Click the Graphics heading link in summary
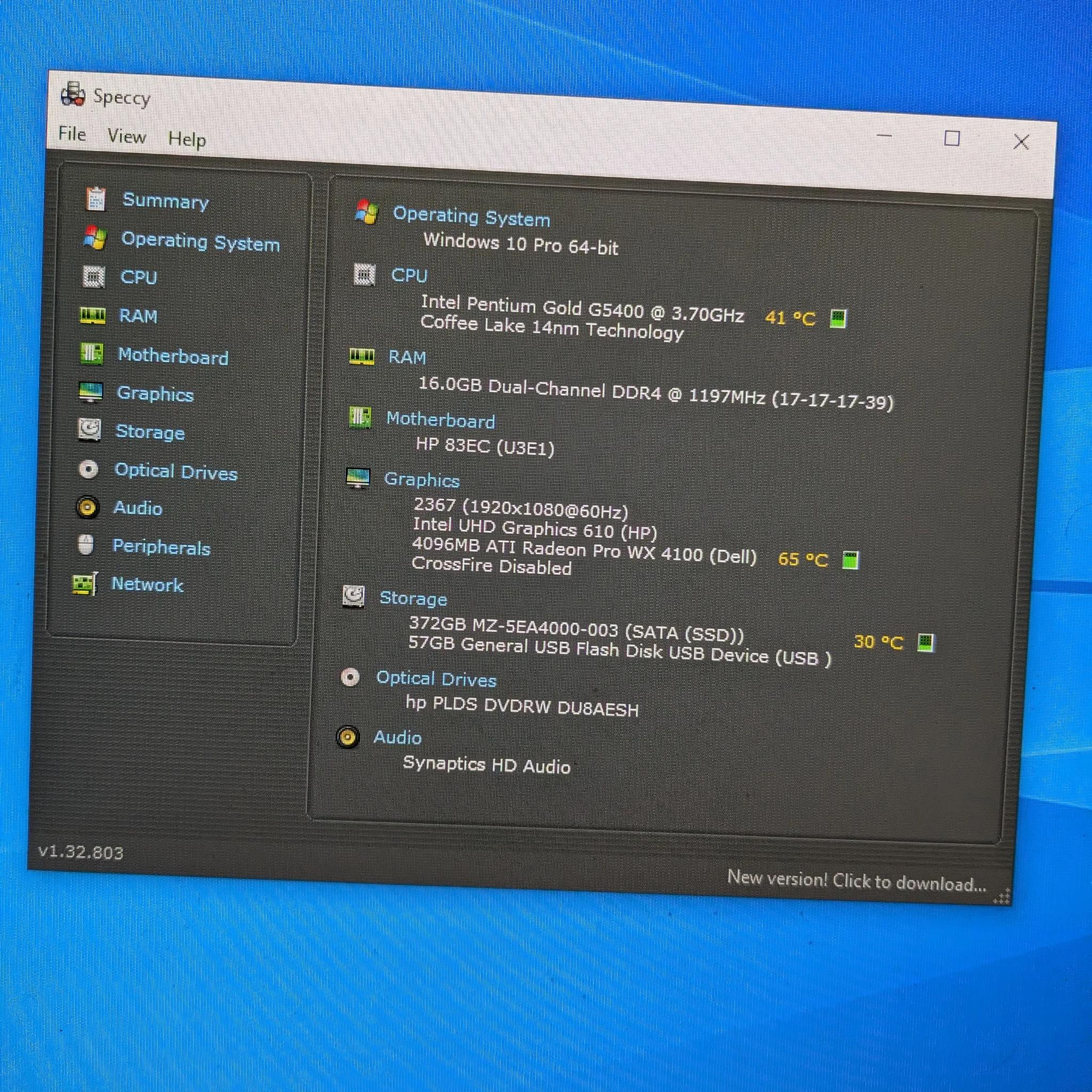 422,480
